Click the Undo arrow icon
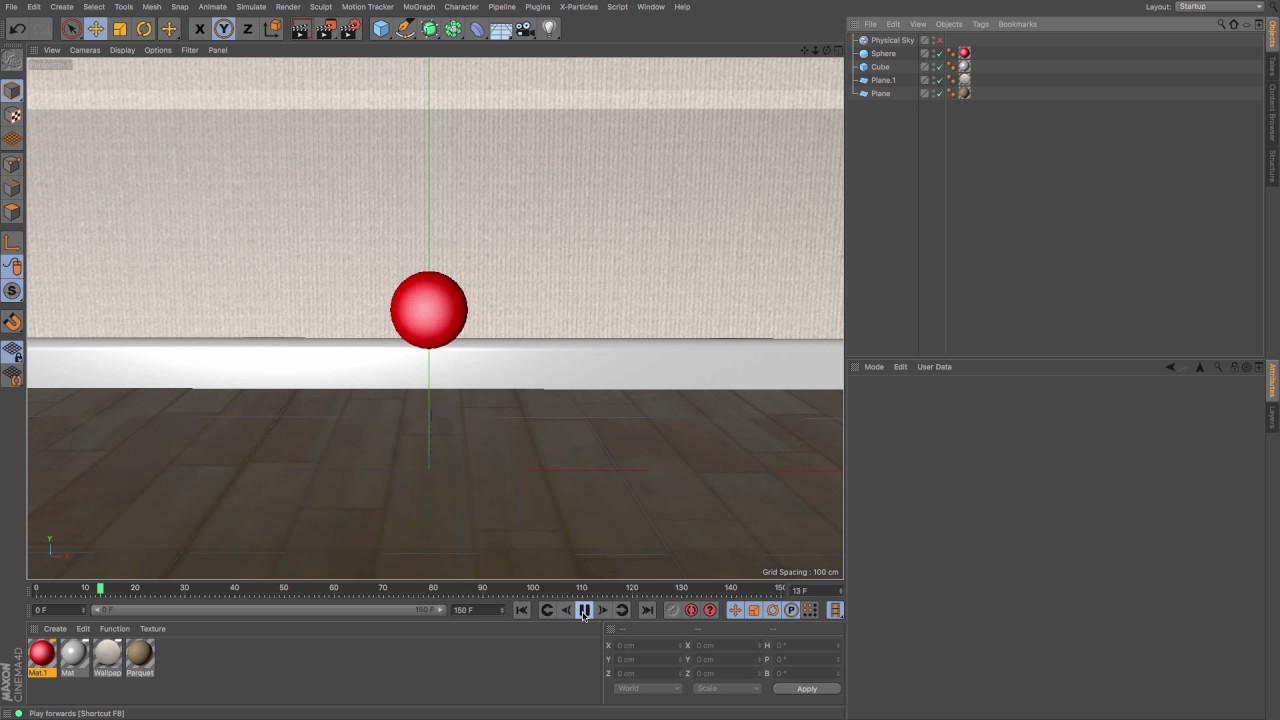 [18, 29]
